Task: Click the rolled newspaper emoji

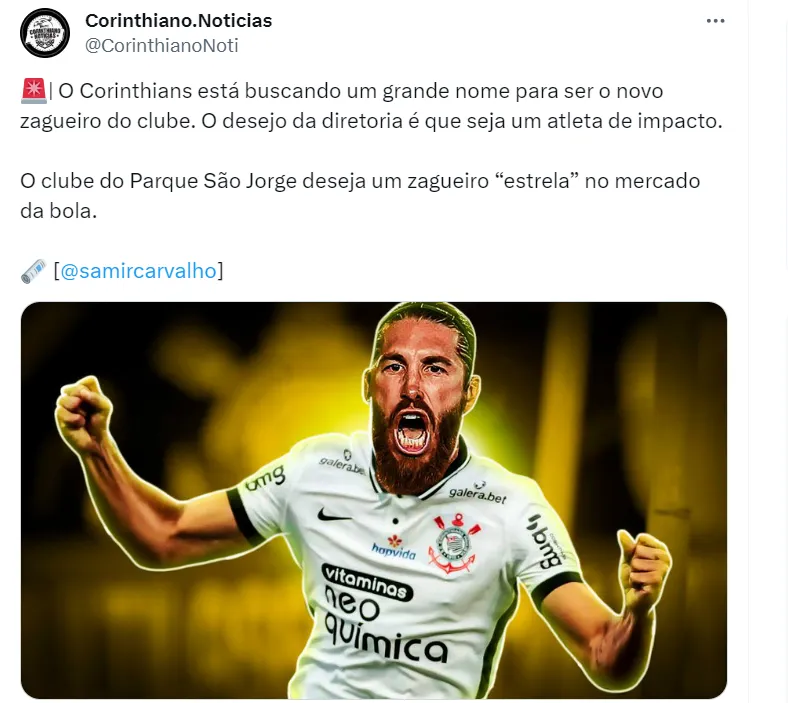Action: (34, 271)
